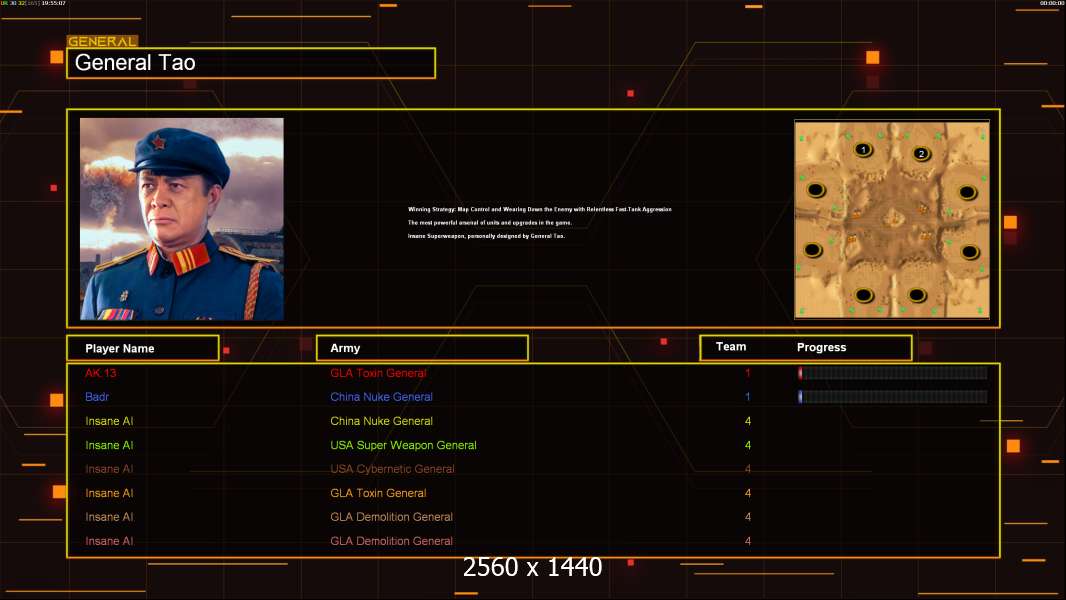Select player AK 13

pos(101,373)
